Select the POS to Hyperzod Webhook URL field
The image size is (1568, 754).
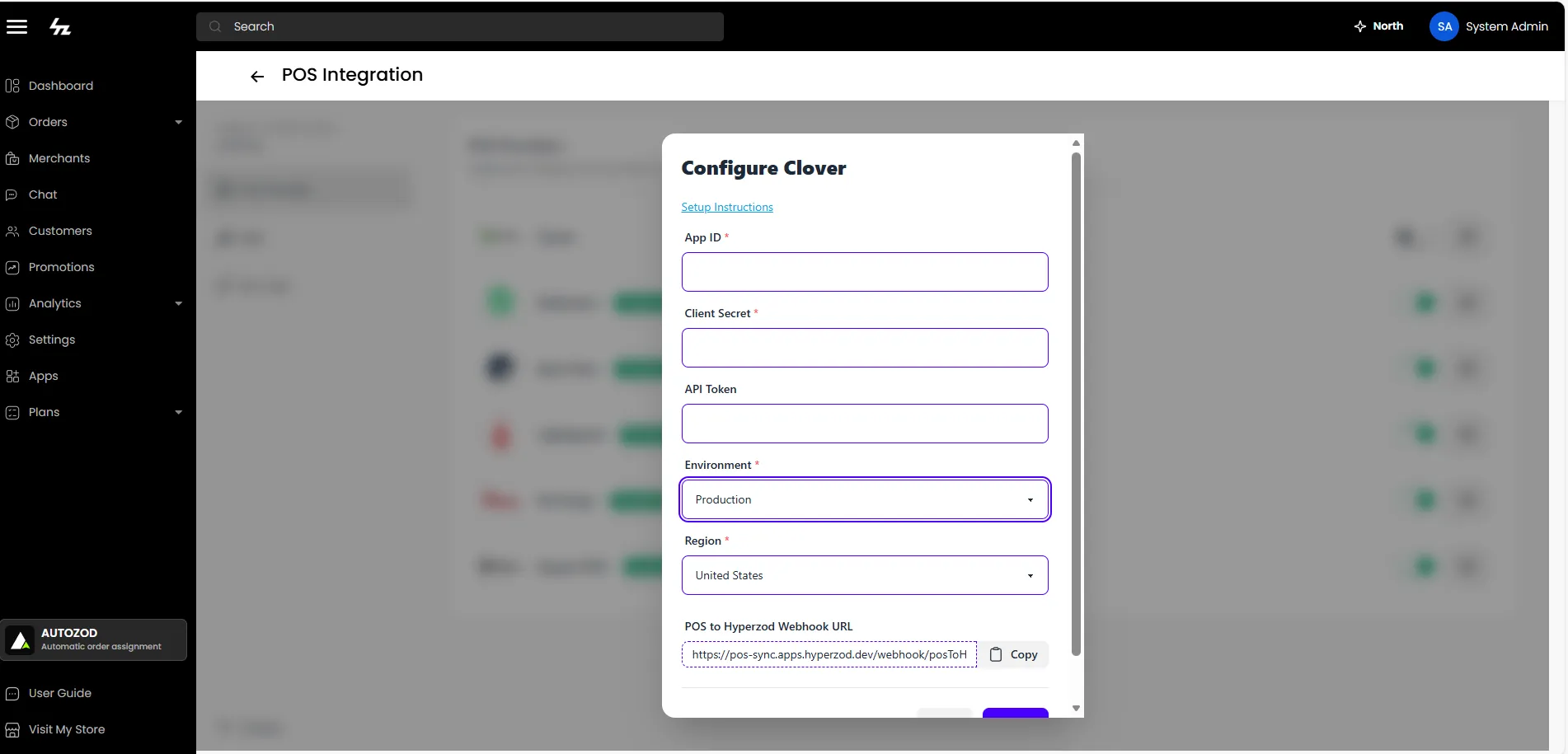pos(829,654)
